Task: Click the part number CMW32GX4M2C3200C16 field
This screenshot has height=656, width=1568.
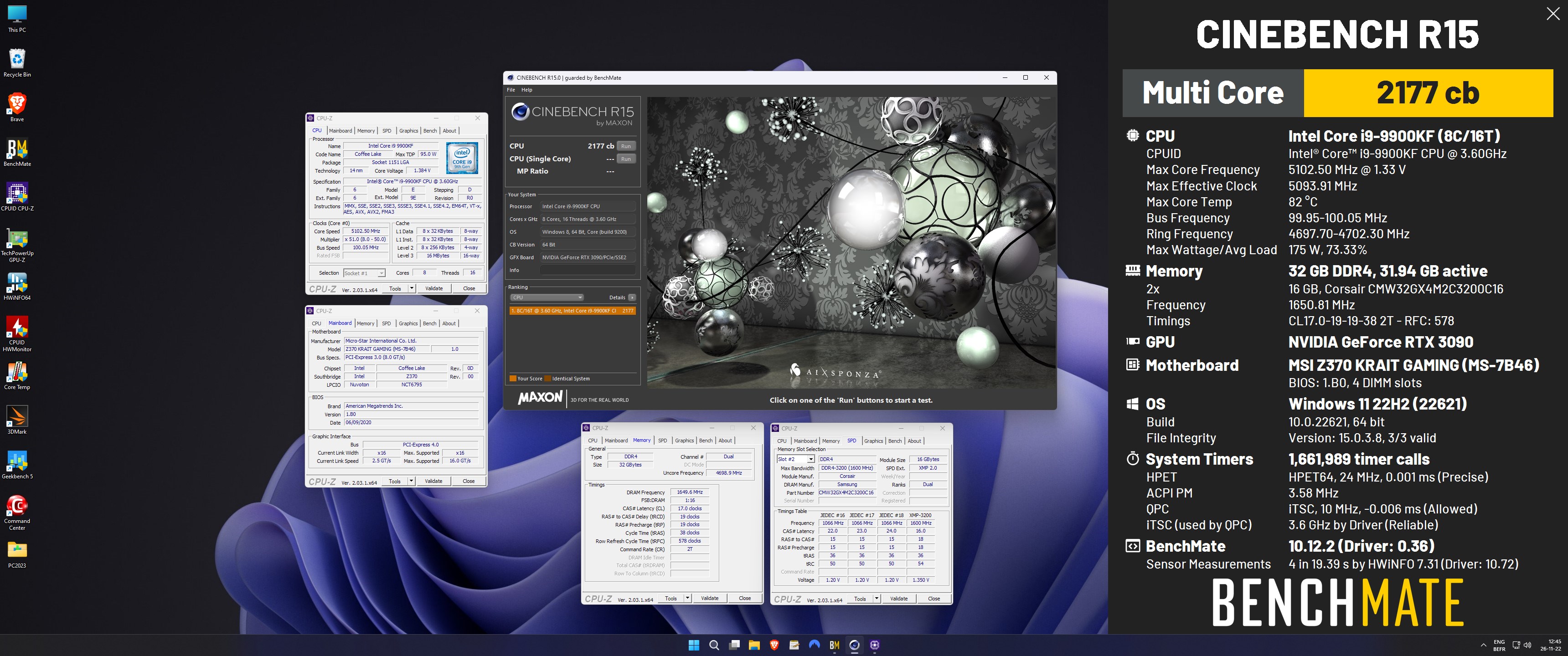Action: [x=846, y=493]
